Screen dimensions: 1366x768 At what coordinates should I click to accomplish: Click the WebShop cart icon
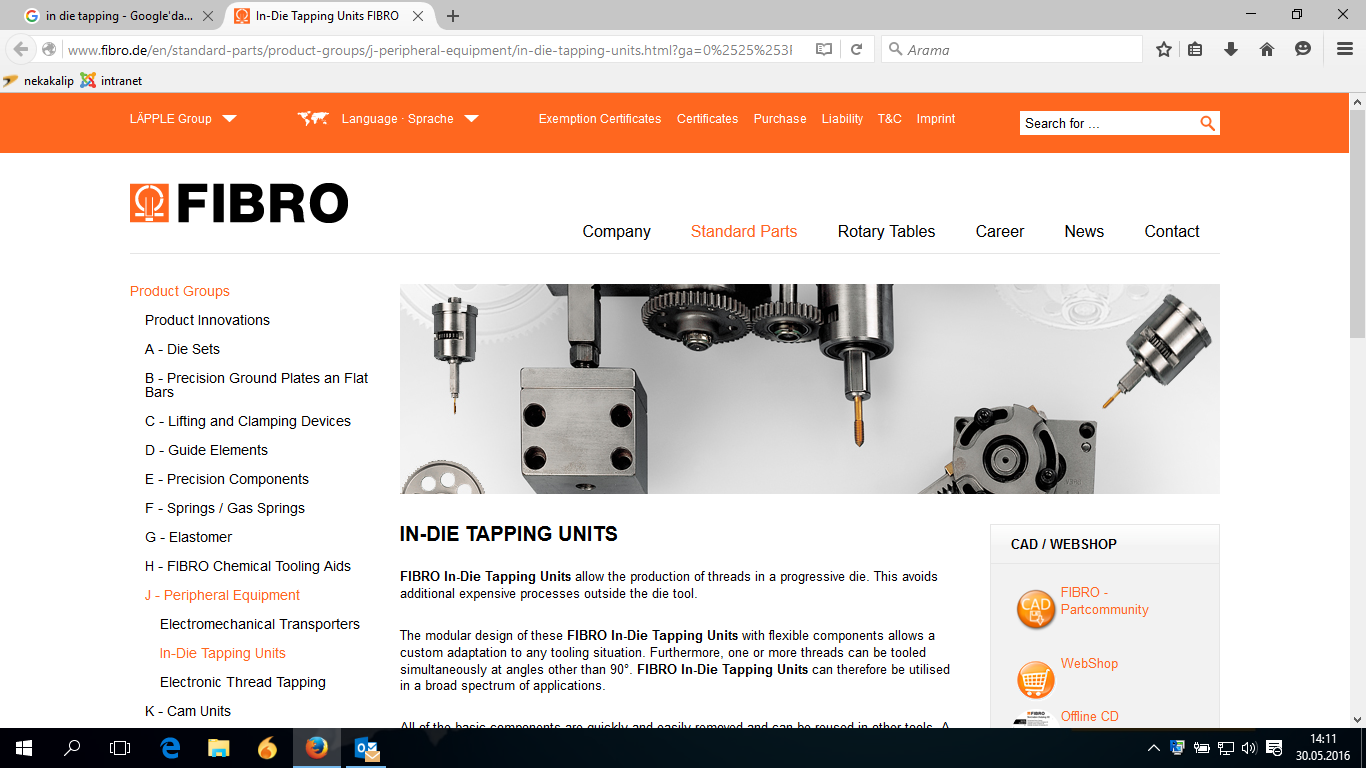click(1036, 680)
